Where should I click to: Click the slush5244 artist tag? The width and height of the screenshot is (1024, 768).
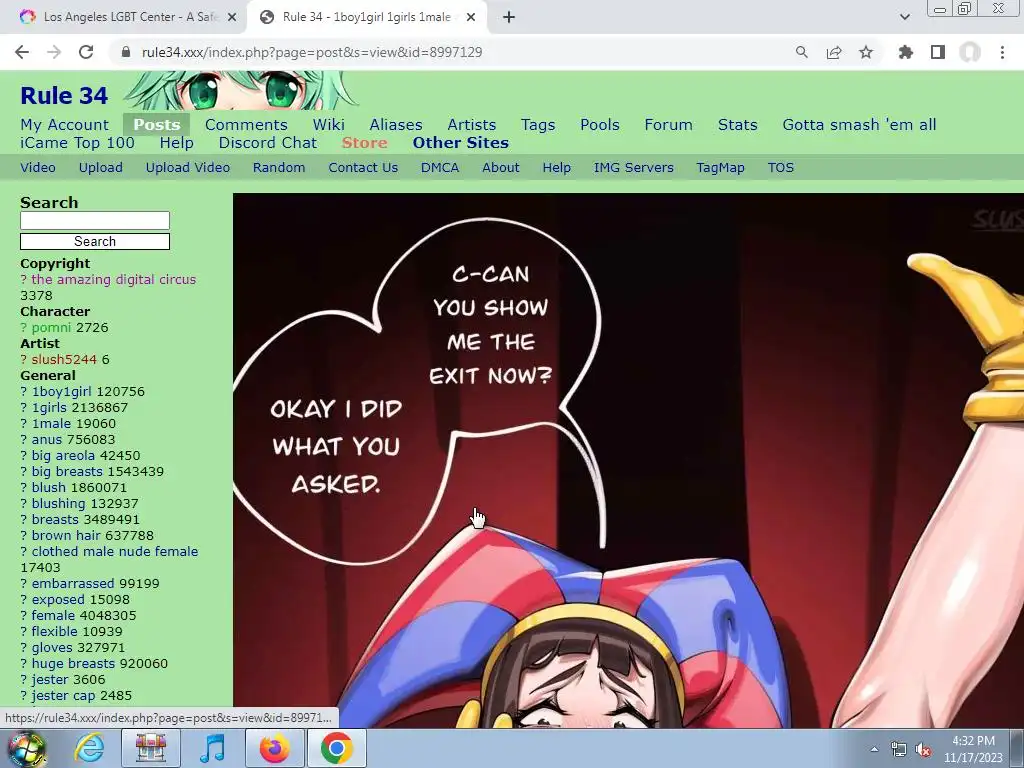click(64, 360)
